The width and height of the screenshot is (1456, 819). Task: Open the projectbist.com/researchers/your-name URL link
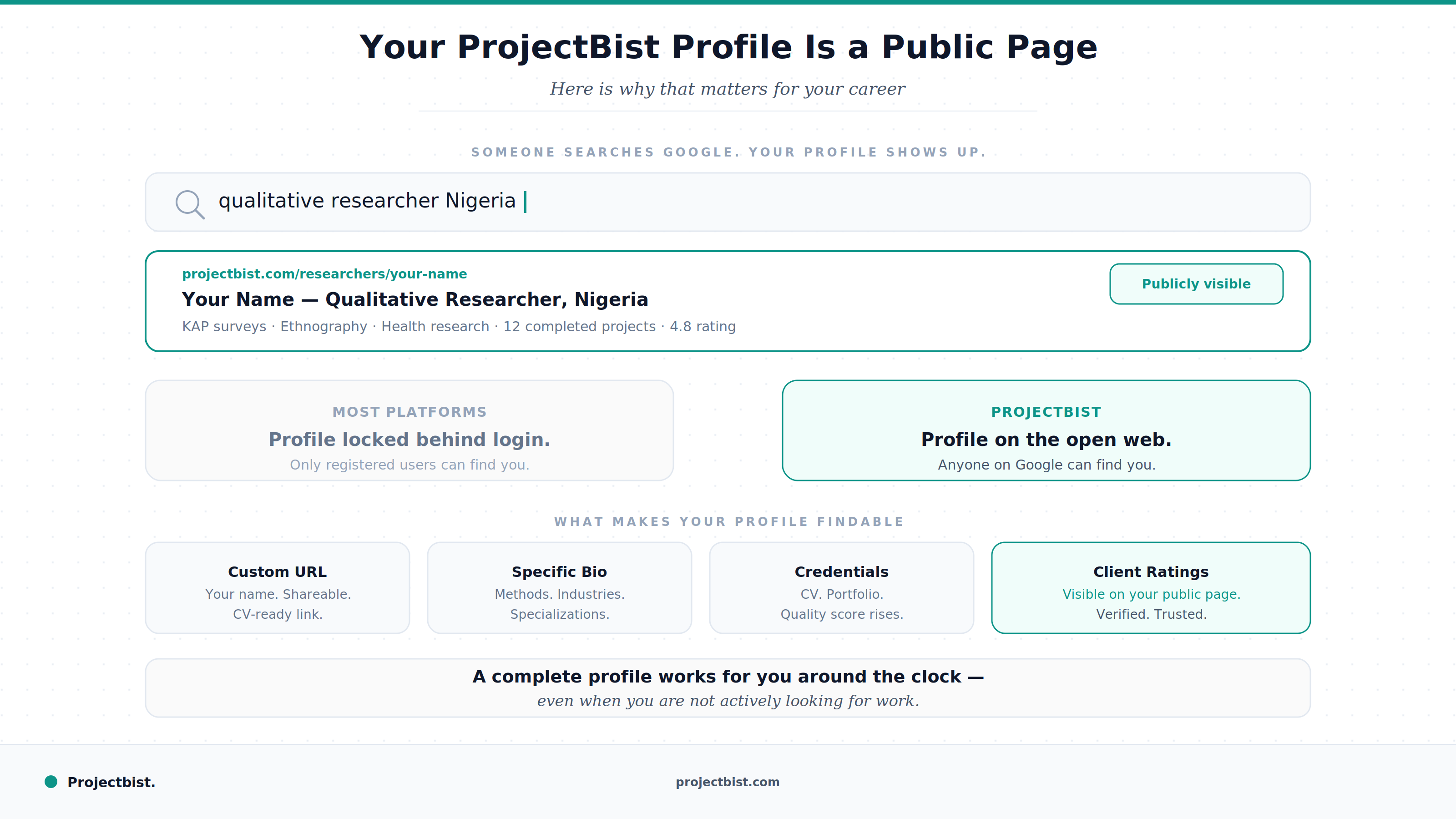[324, 274]
